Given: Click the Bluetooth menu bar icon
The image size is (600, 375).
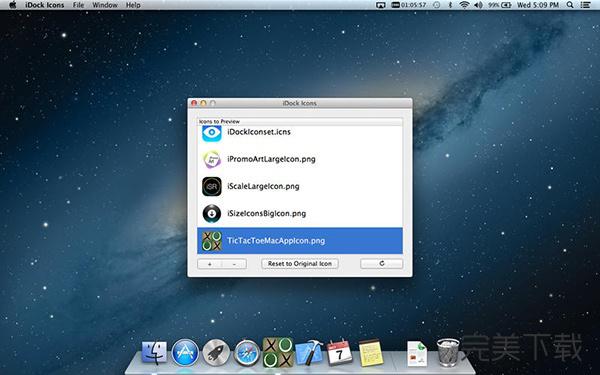Looking at the screenshot, I should 450,5.
